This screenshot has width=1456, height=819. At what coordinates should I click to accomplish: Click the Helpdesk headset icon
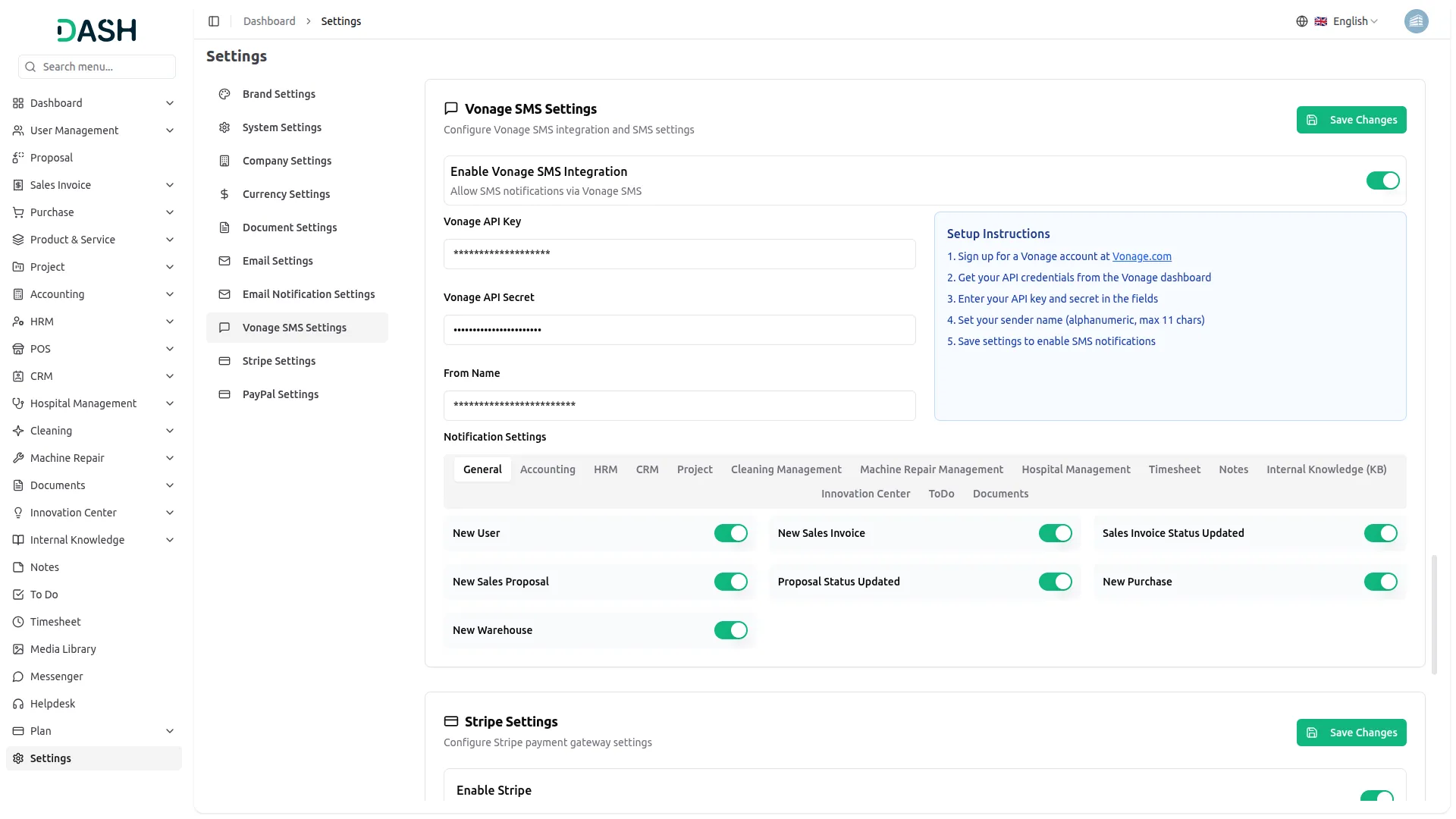(x=18, y=704)
